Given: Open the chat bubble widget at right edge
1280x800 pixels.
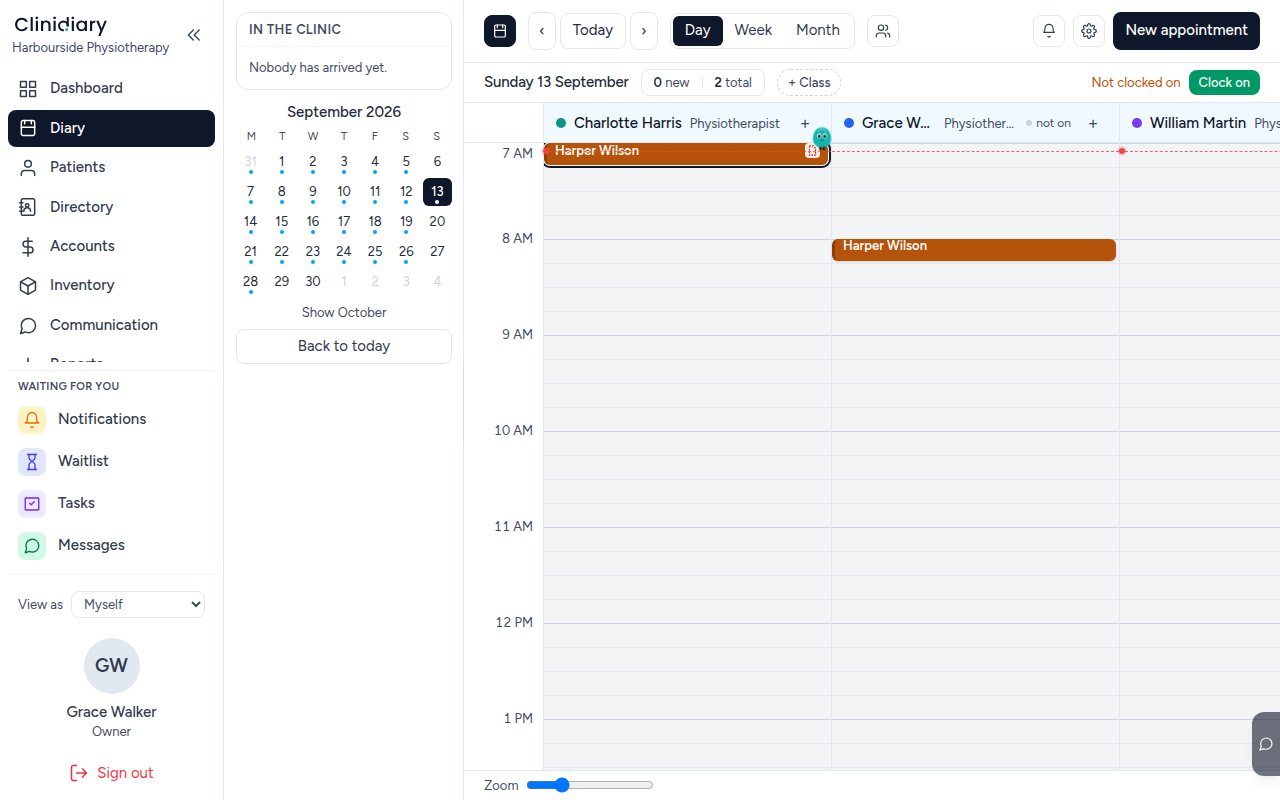Looking at the screenshot, I should tap(1266, 744).
